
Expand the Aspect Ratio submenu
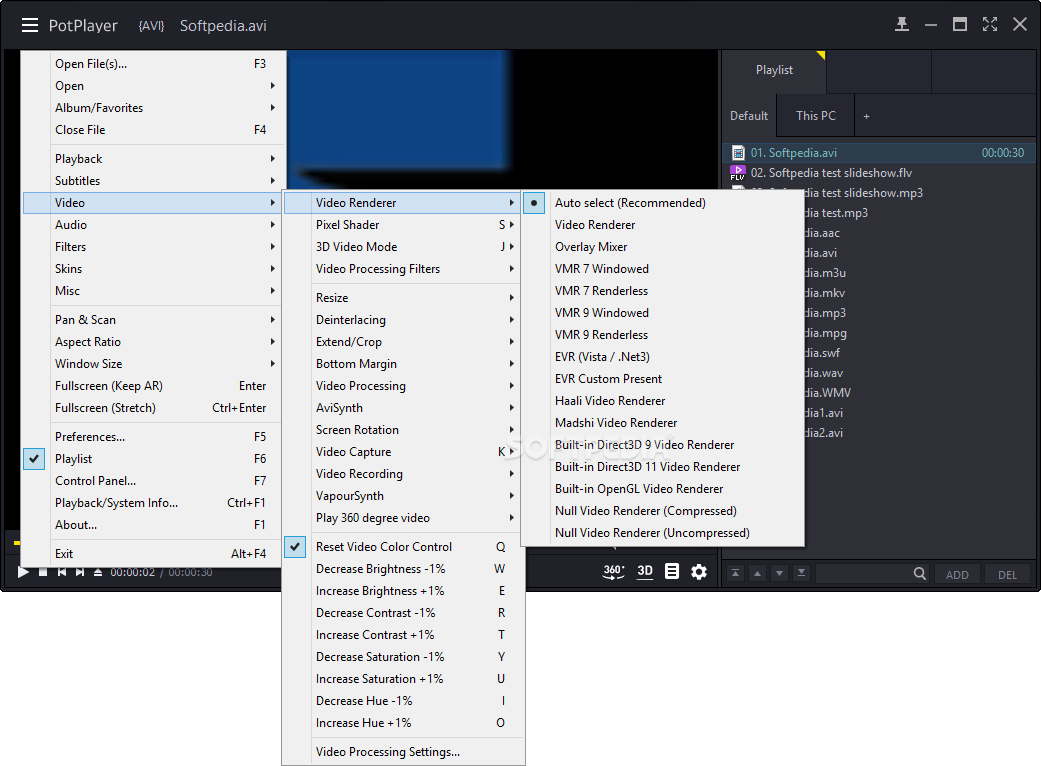point(153,342)
